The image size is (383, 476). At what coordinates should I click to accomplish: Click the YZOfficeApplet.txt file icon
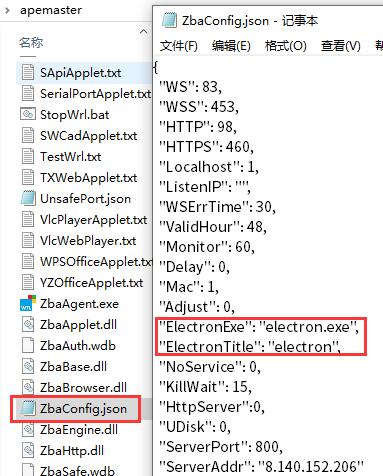point(28,283)
